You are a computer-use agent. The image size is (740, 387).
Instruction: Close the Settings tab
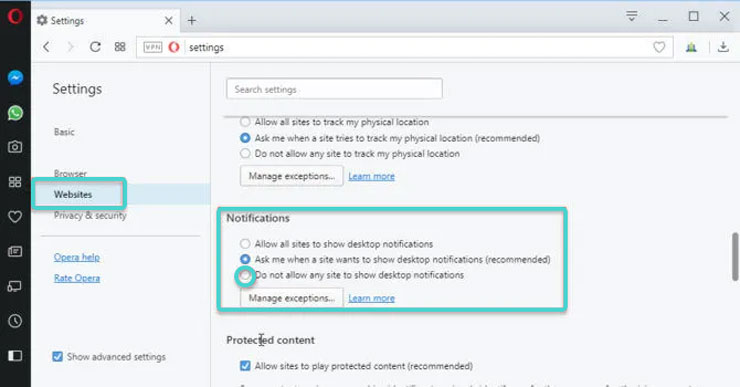point(168,20)
